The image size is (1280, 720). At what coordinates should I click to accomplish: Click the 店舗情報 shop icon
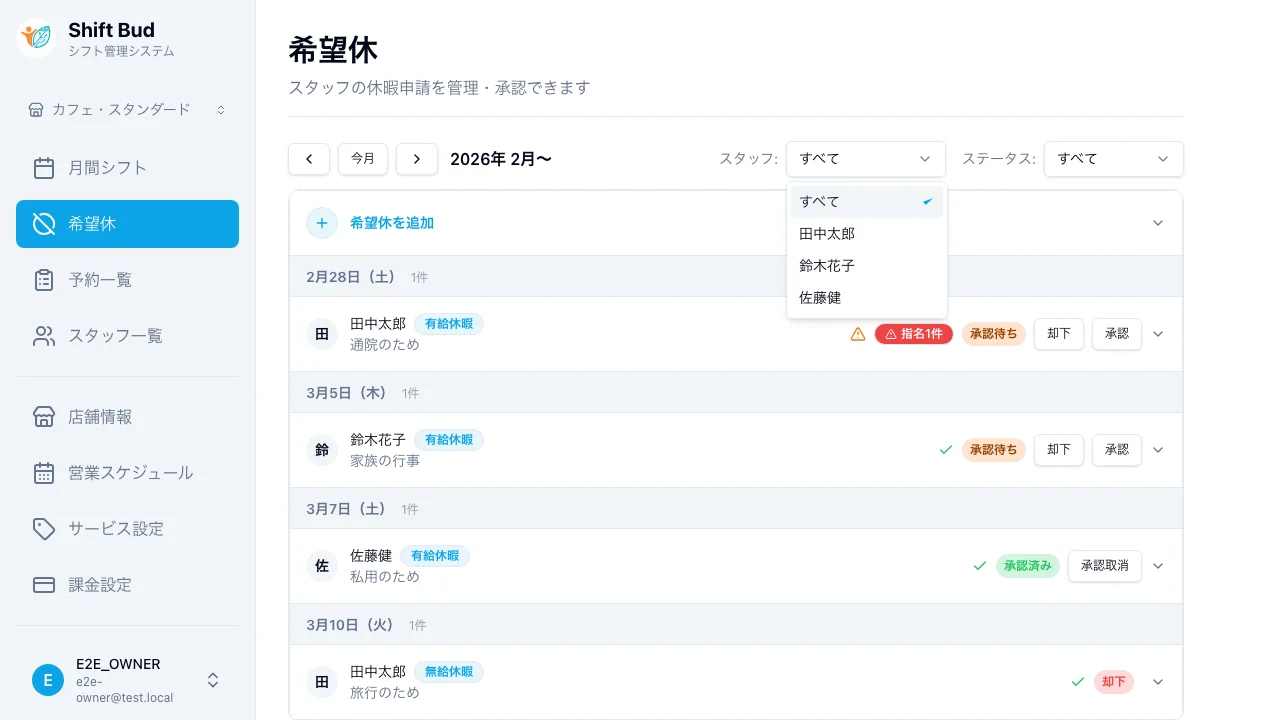[x=44, y=417]
